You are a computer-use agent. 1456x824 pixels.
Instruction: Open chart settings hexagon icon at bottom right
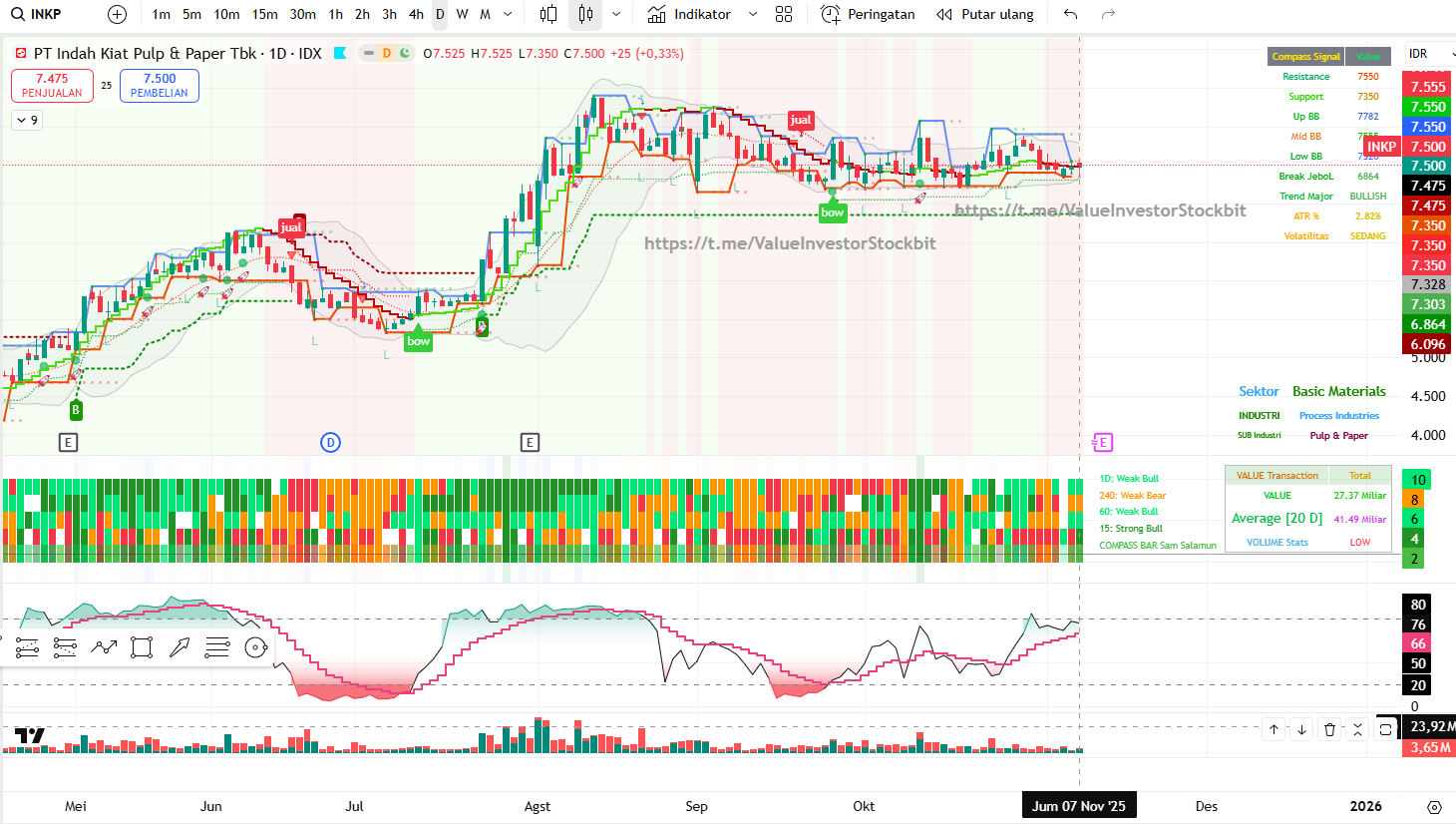[x=1434, y=807]
